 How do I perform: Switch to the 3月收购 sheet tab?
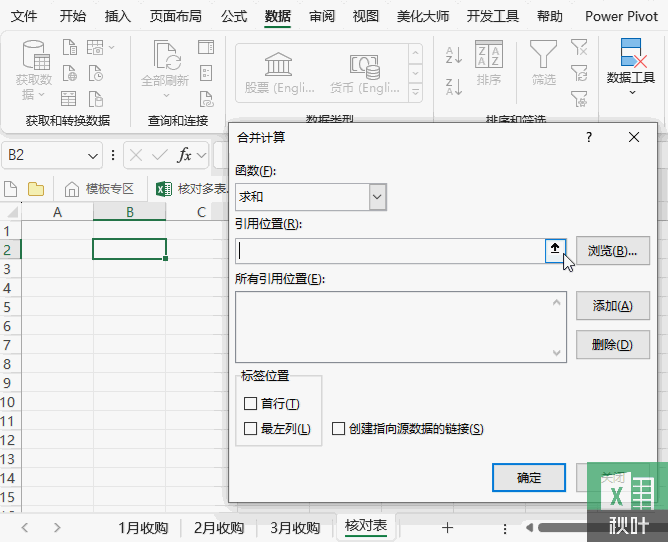295,528
